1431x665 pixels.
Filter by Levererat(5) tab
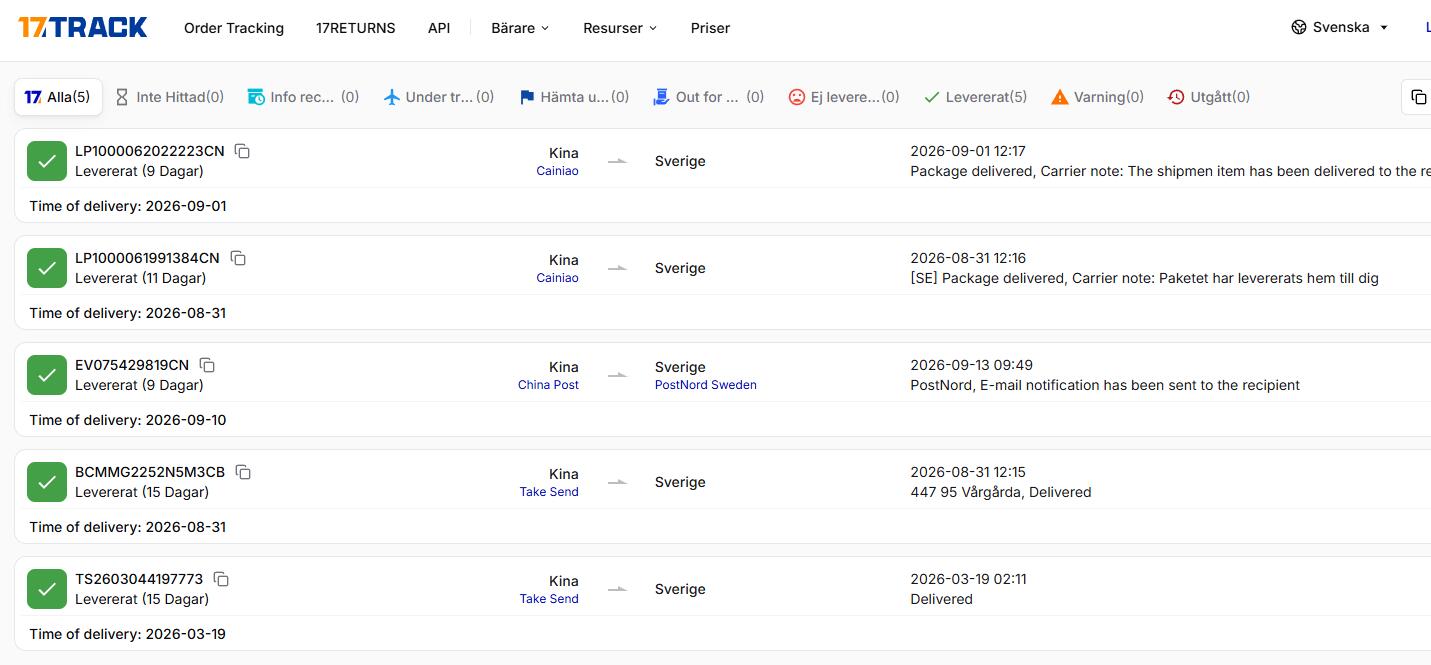[975, 97]
